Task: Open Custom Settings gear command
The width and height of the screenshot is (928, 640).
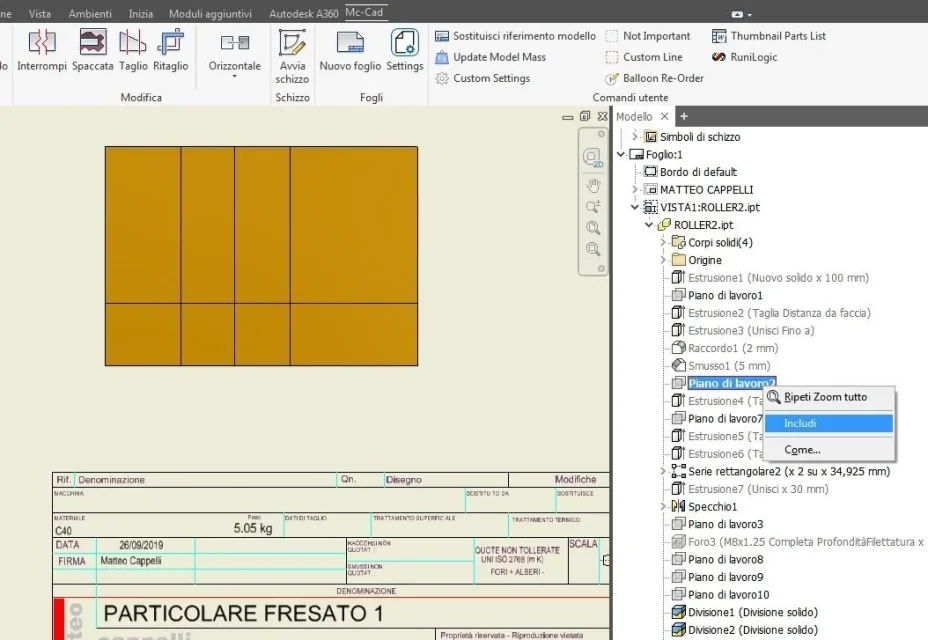Action: [482, 78]
